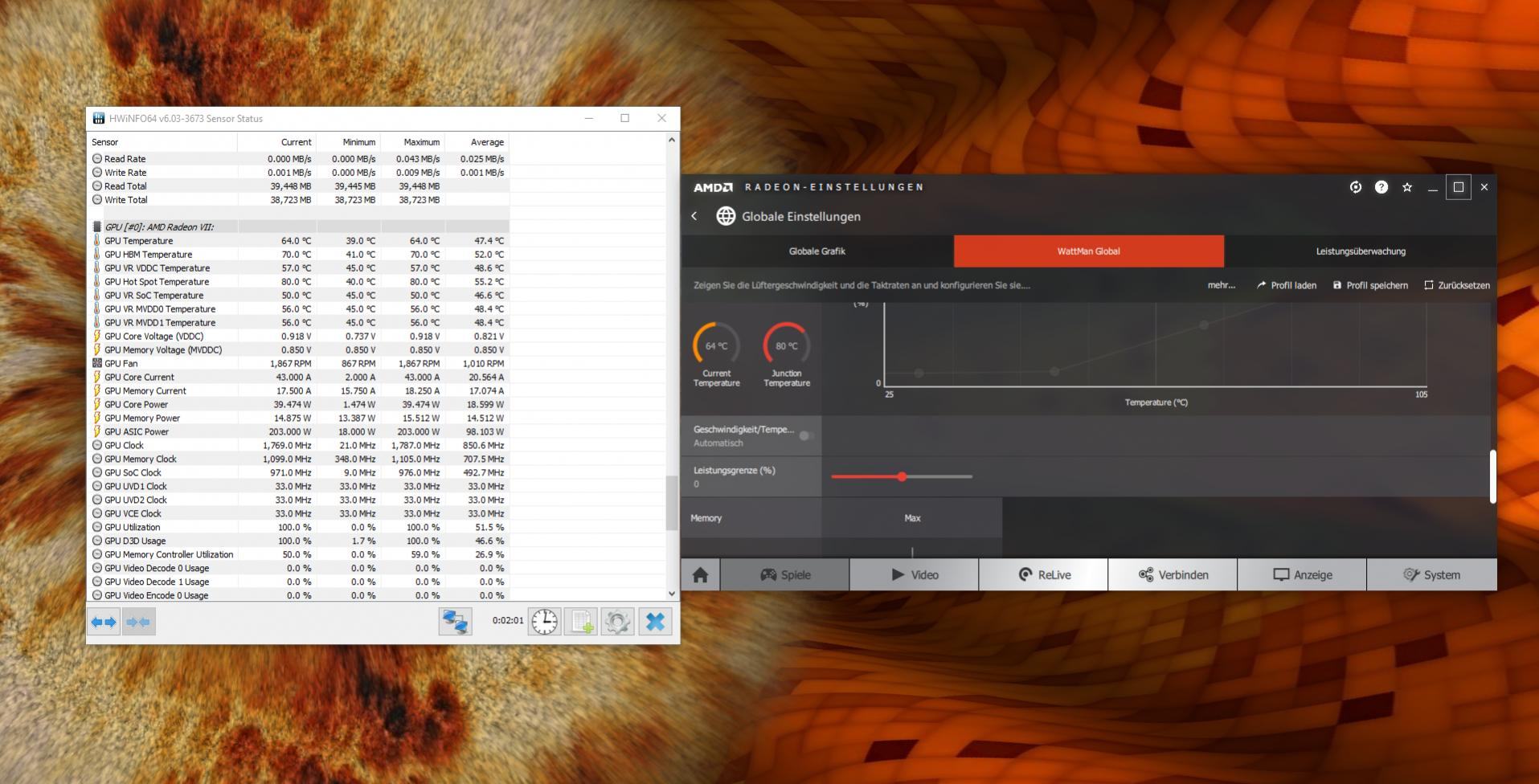Toggle the Geschwindigkeit/Temperatur Automatisch switch
This screenshot has height=784, width=1539.
tap(806, 435)
